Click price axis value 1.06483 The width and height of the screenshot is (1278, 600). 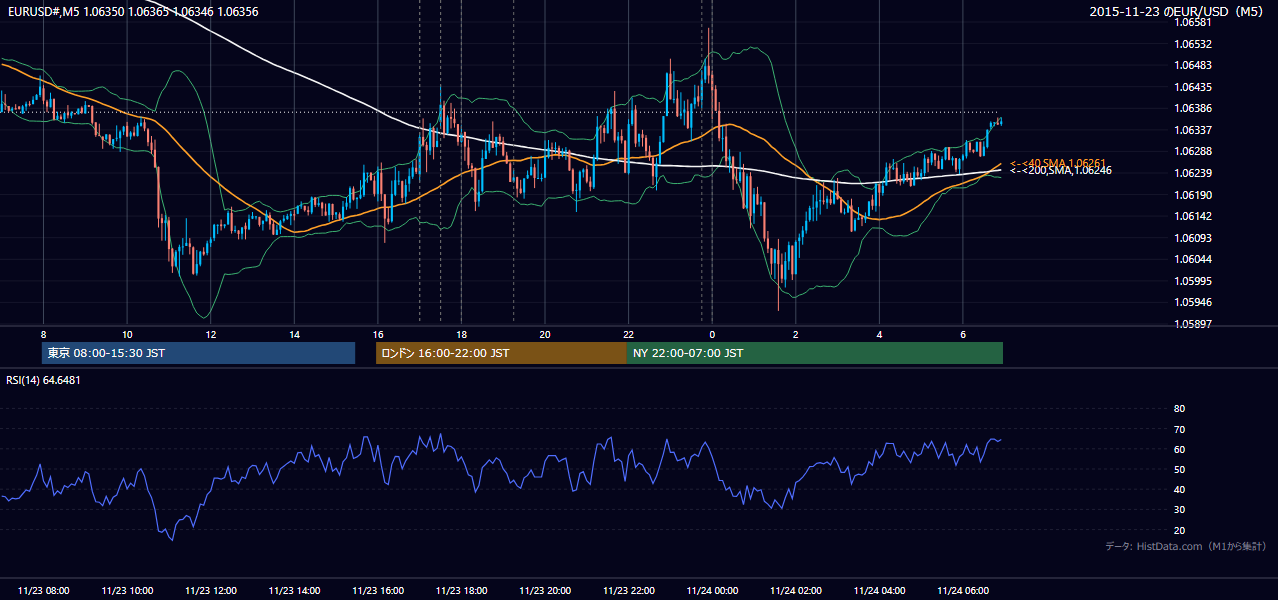point(1192,65)
